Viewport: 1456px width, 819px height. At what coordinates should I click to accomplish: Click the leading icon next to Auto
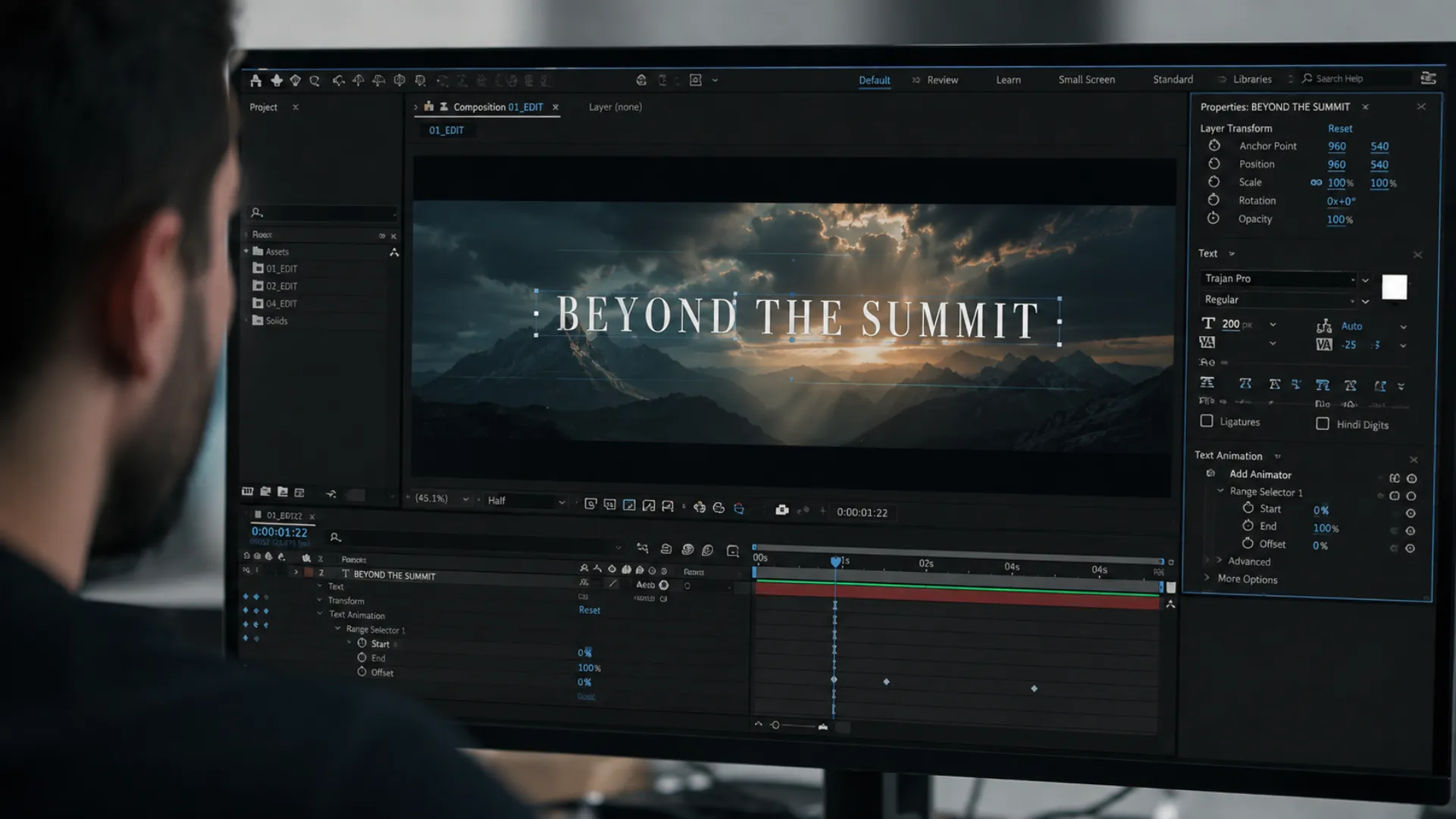(1324, 326)
